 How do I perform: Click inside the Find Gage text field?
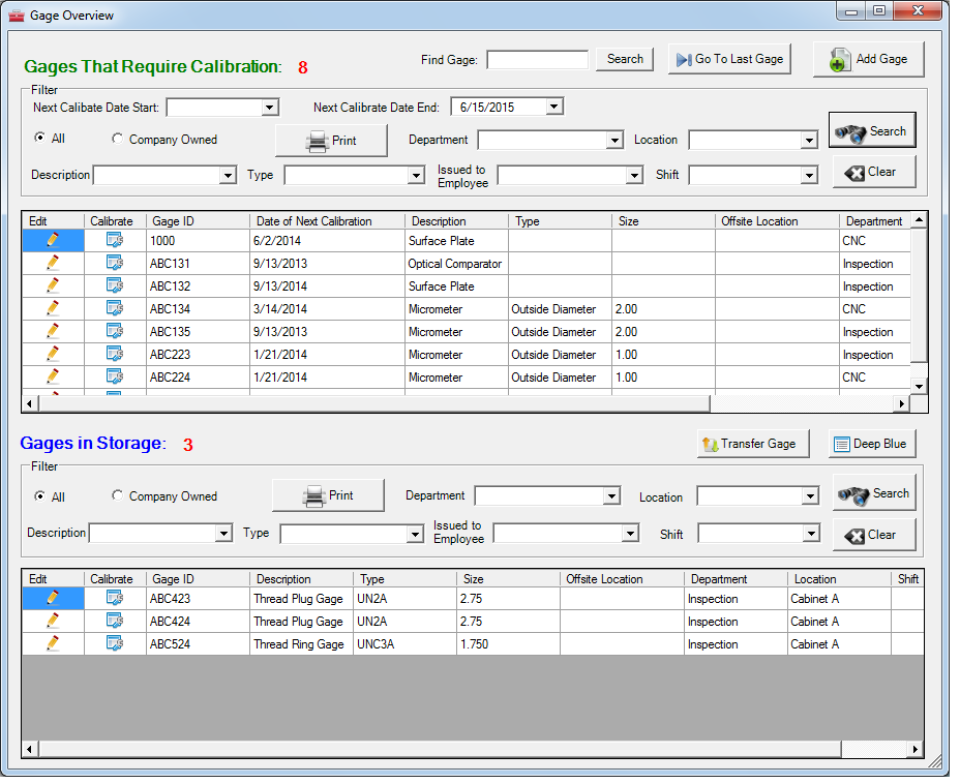(x=537, y=58)
